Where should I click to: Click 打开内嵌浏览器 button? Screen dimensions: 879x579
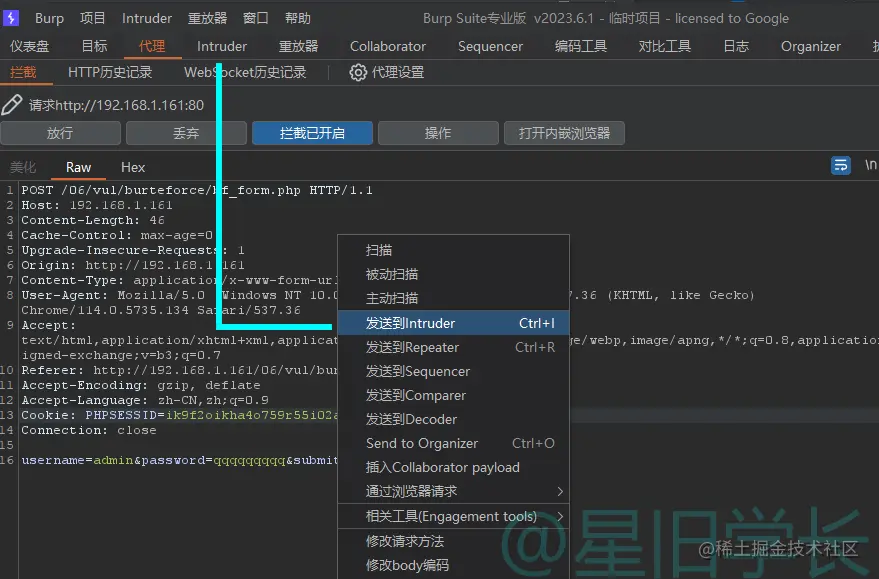point(564,133)
